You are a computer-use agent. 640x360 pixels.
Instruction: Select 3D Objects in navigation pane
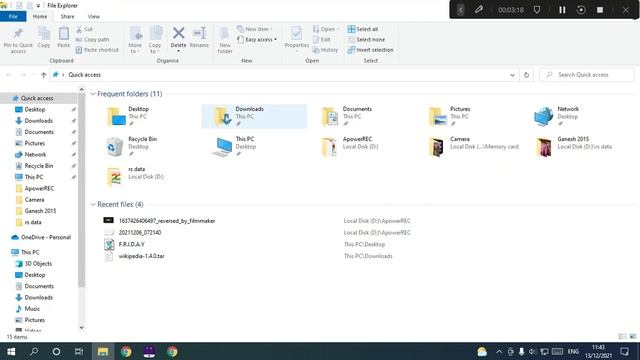[38, 264]
